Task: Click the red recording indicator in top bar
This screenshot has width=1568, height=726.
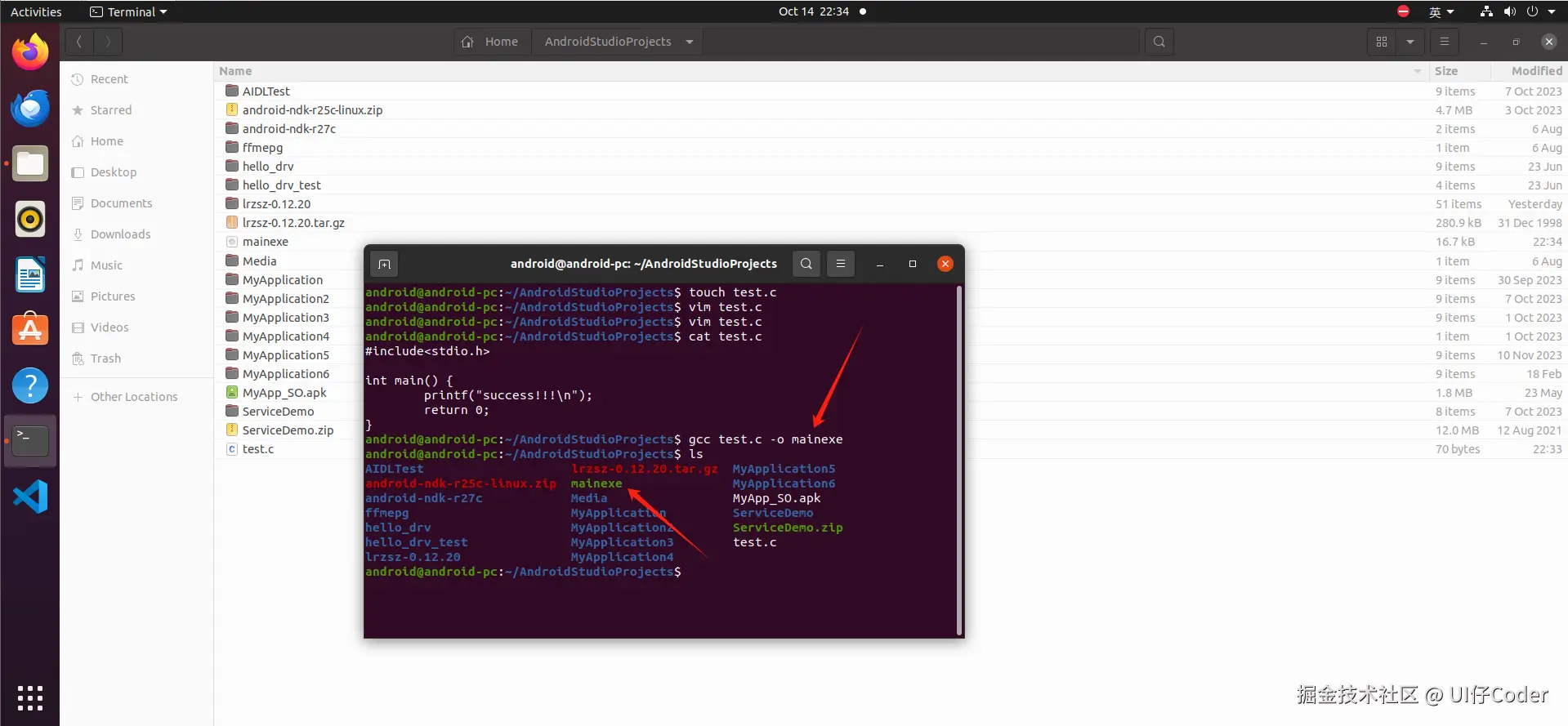Action: coord(1403,11)
